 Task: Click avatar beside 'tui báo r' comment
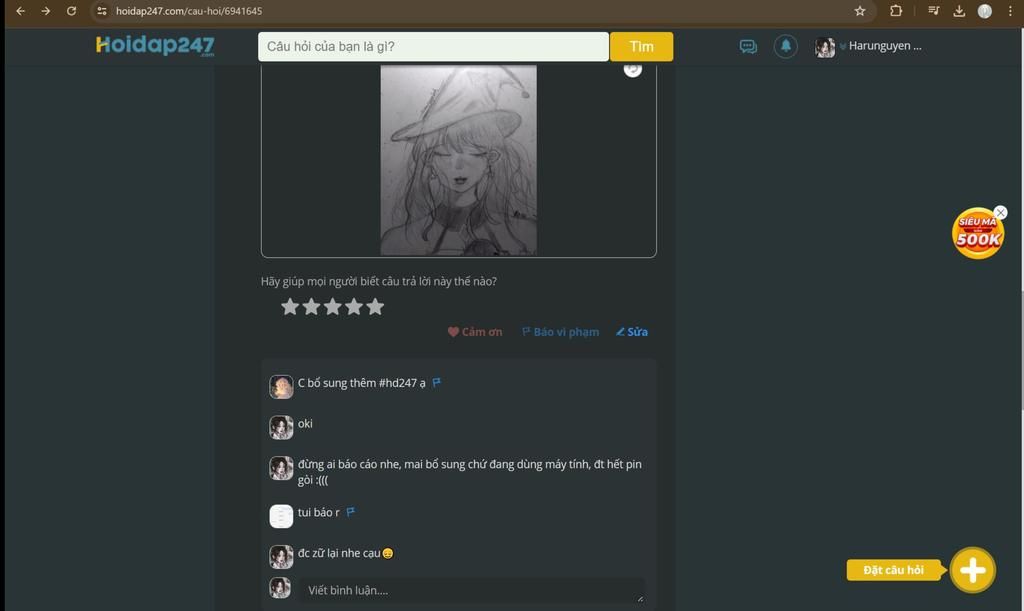[281, 516]
